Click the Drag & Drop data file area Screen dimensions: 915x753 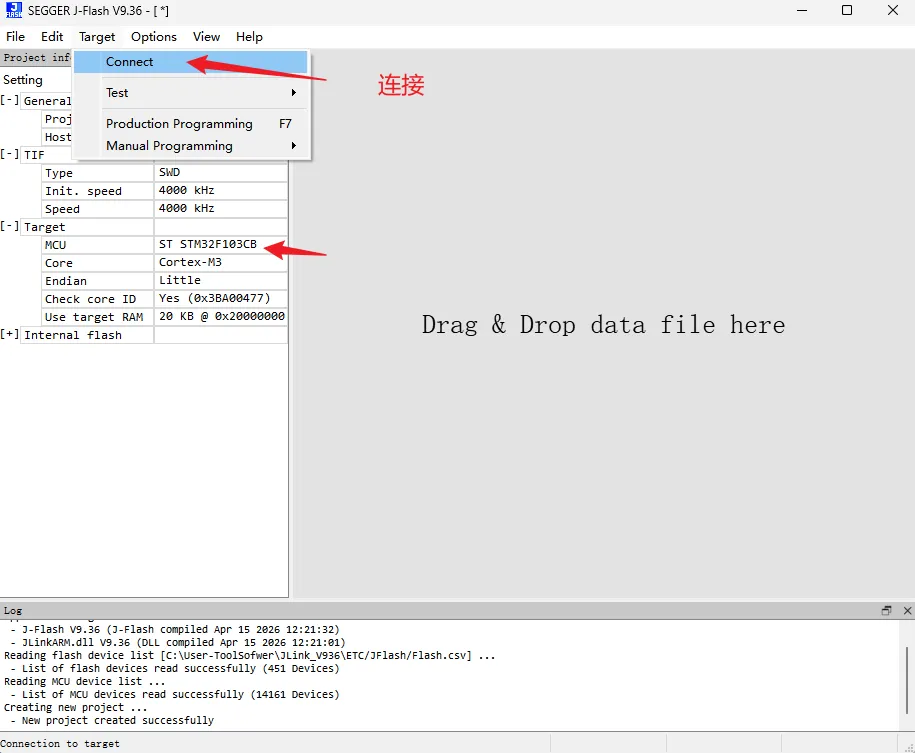click(603, 325)
